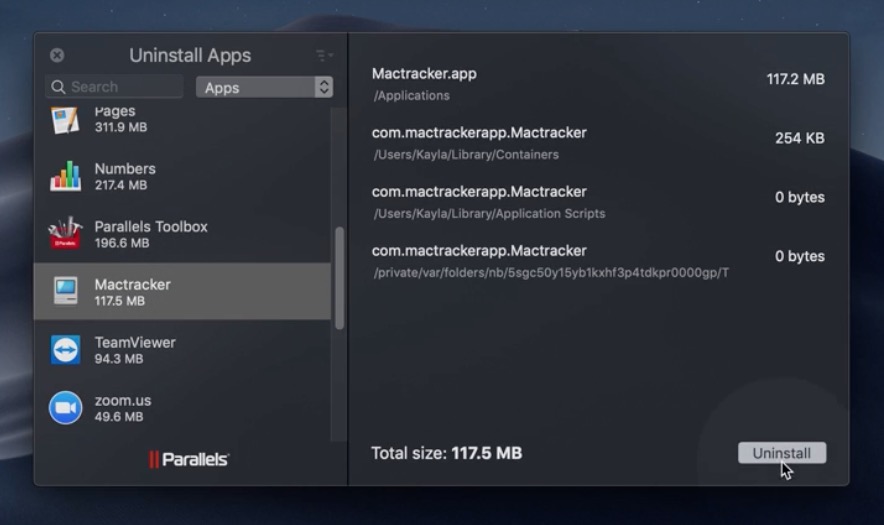
Task: Open the list sort options icon
Action: 324,55
